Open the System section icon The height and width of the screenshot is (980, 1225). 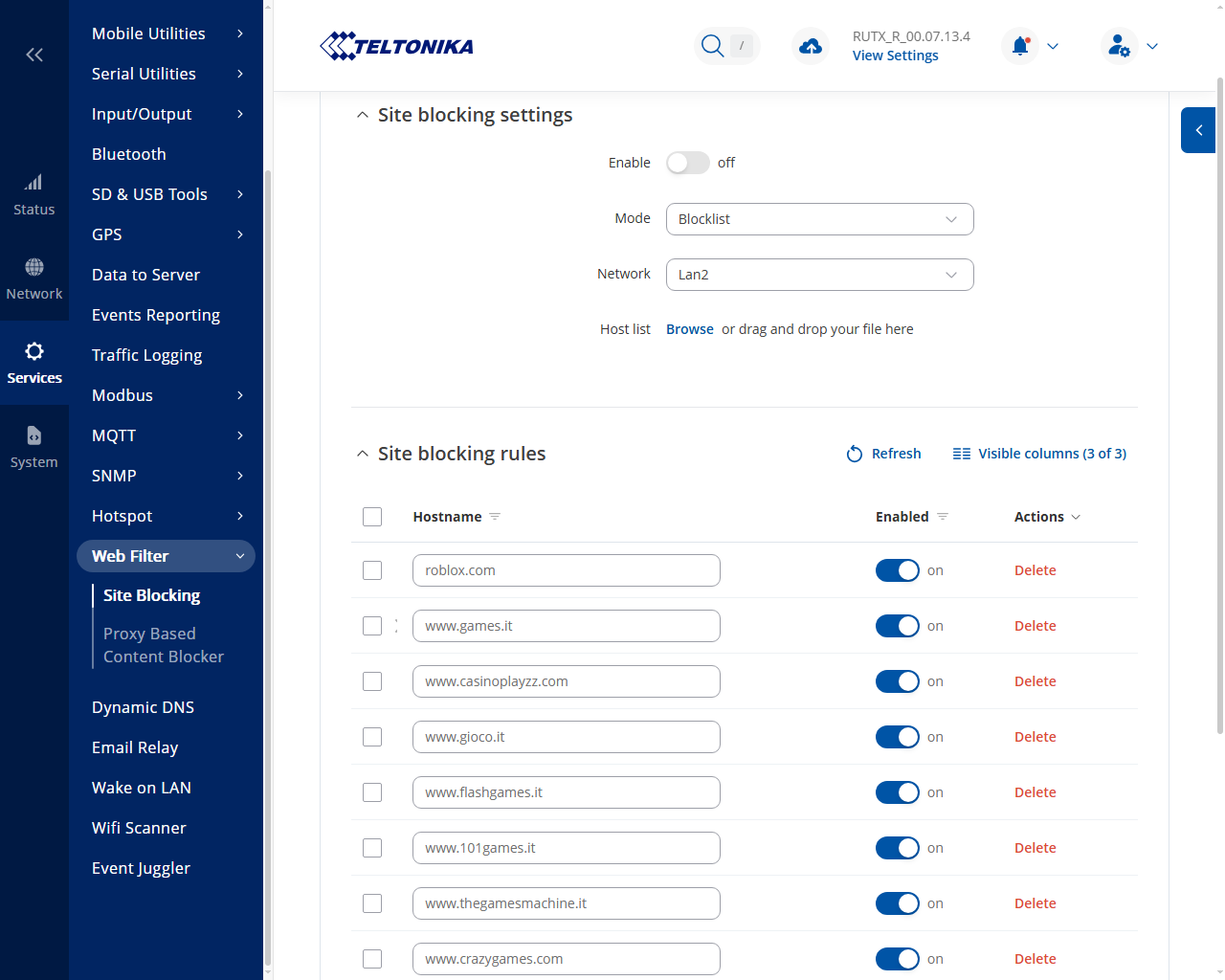point(34,435)
